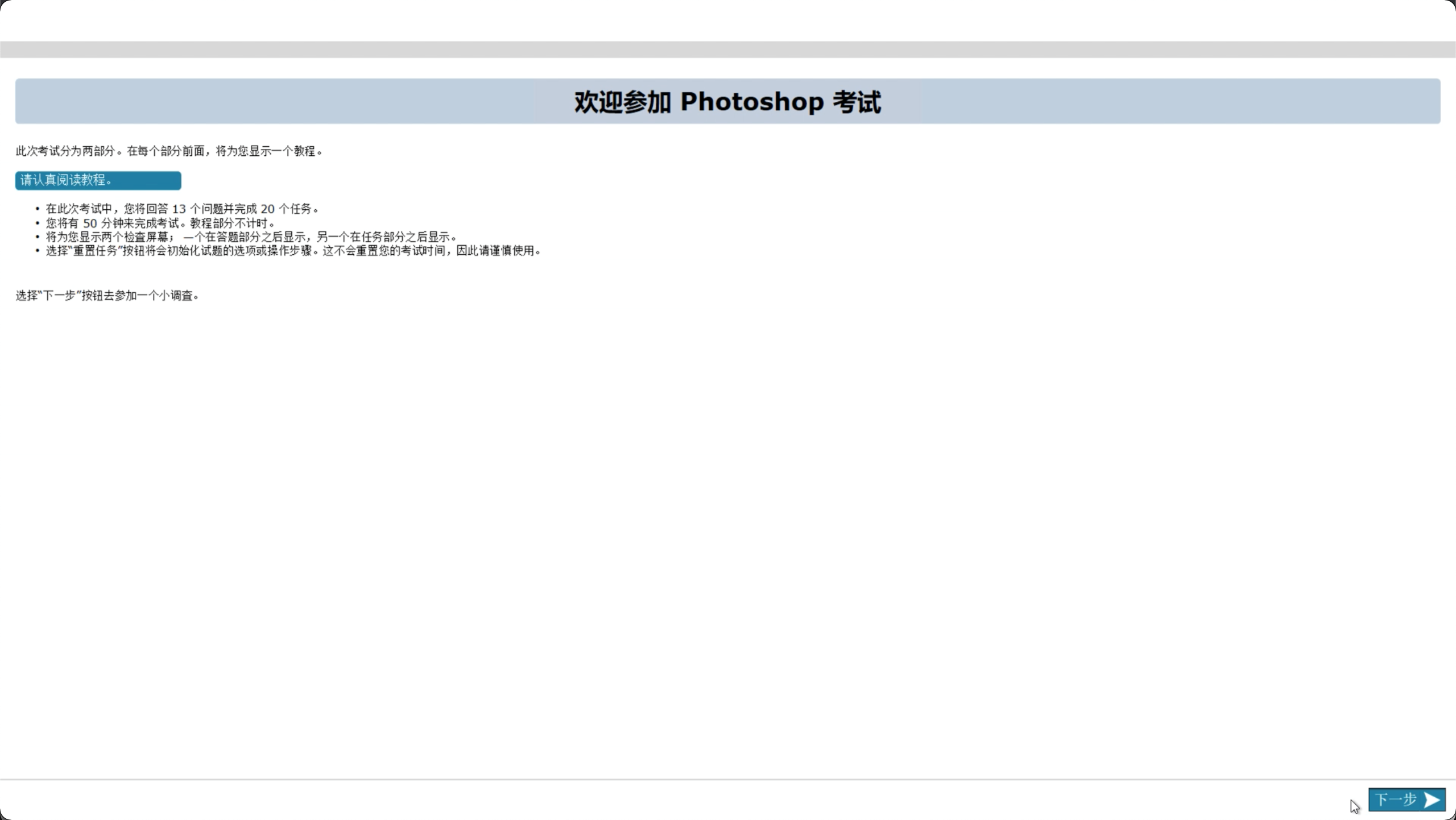The height and width of the screenshot is (820, 1456).
Task: Click the 下一步 next button
Action: [x=1407, y=800]
